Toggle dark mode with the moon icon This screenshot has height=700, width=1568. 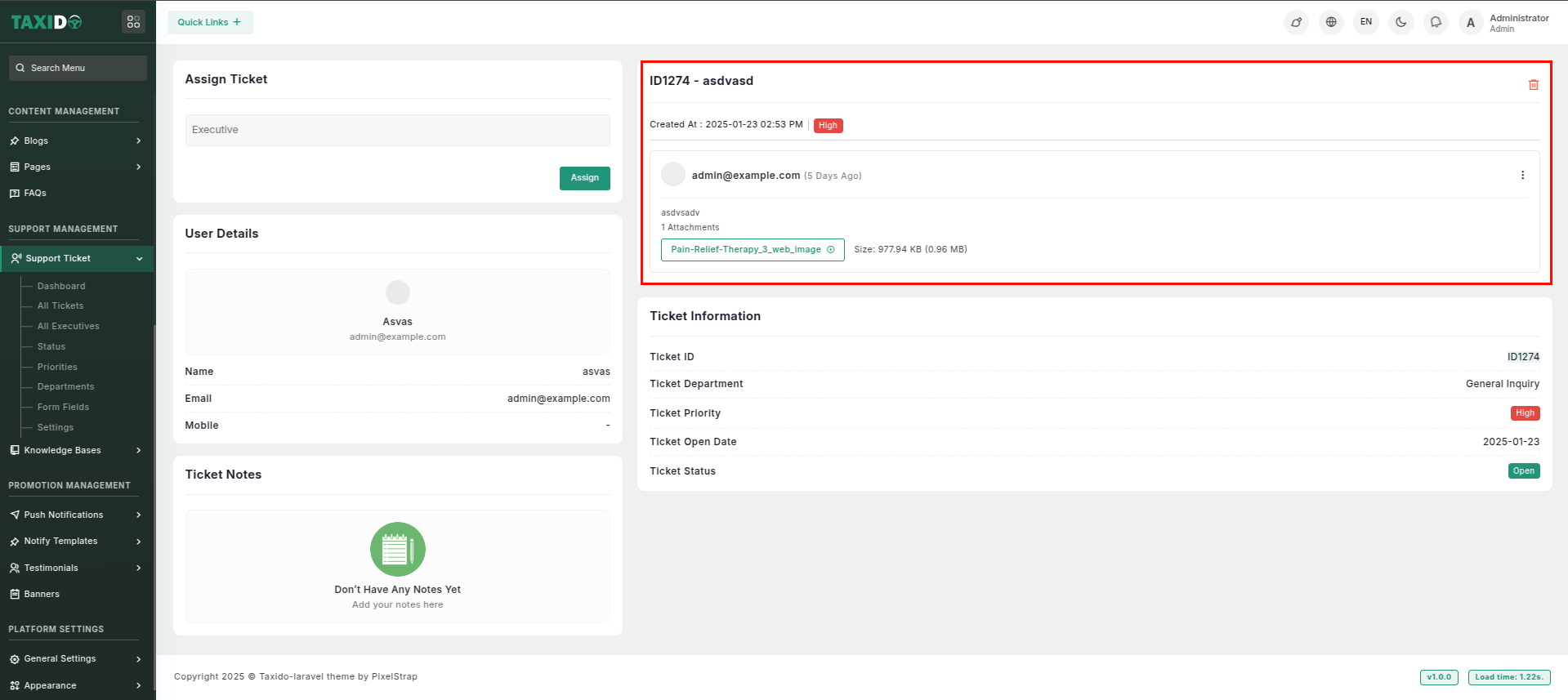1400,22
